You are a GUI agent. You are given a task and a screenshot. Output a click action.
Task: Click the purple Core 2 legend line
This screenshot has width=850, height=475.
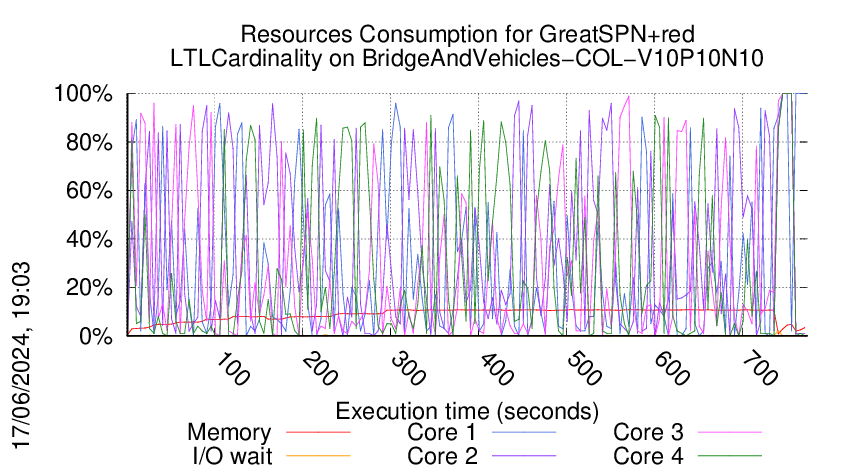[524, 456]
